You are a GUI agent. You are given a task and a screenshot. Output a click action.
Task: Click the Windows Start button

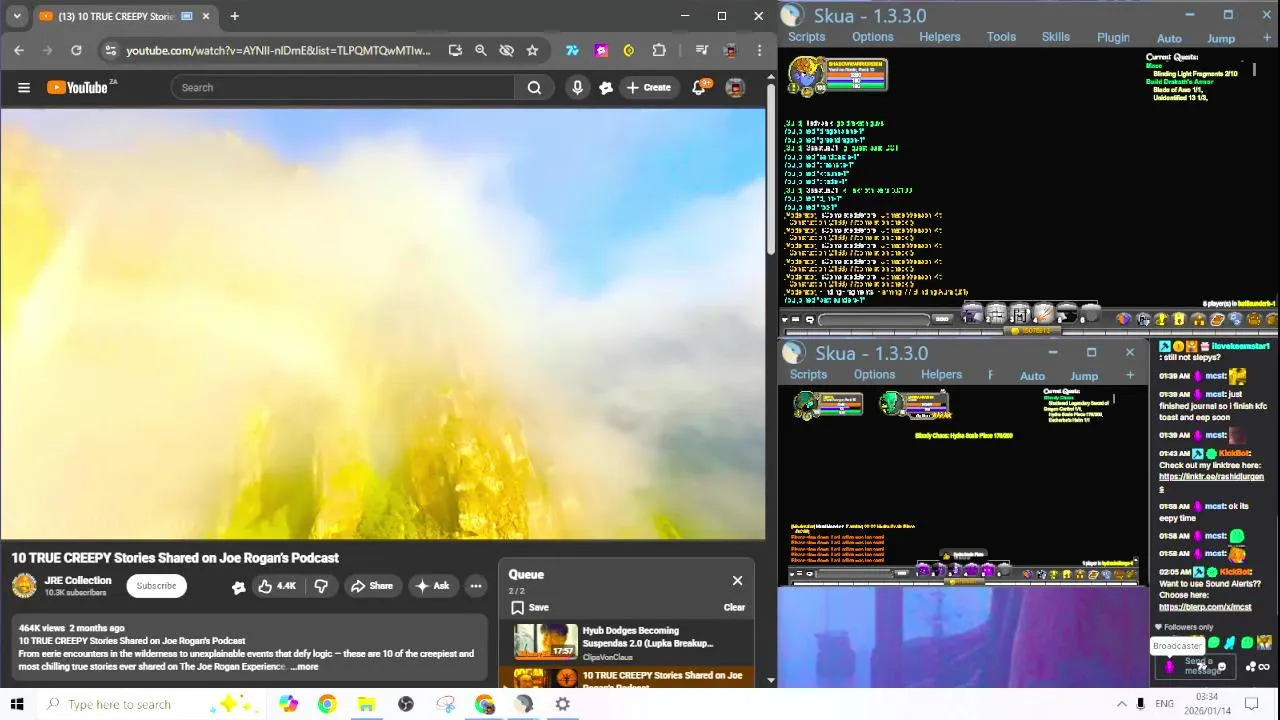[x=16, y=704]
